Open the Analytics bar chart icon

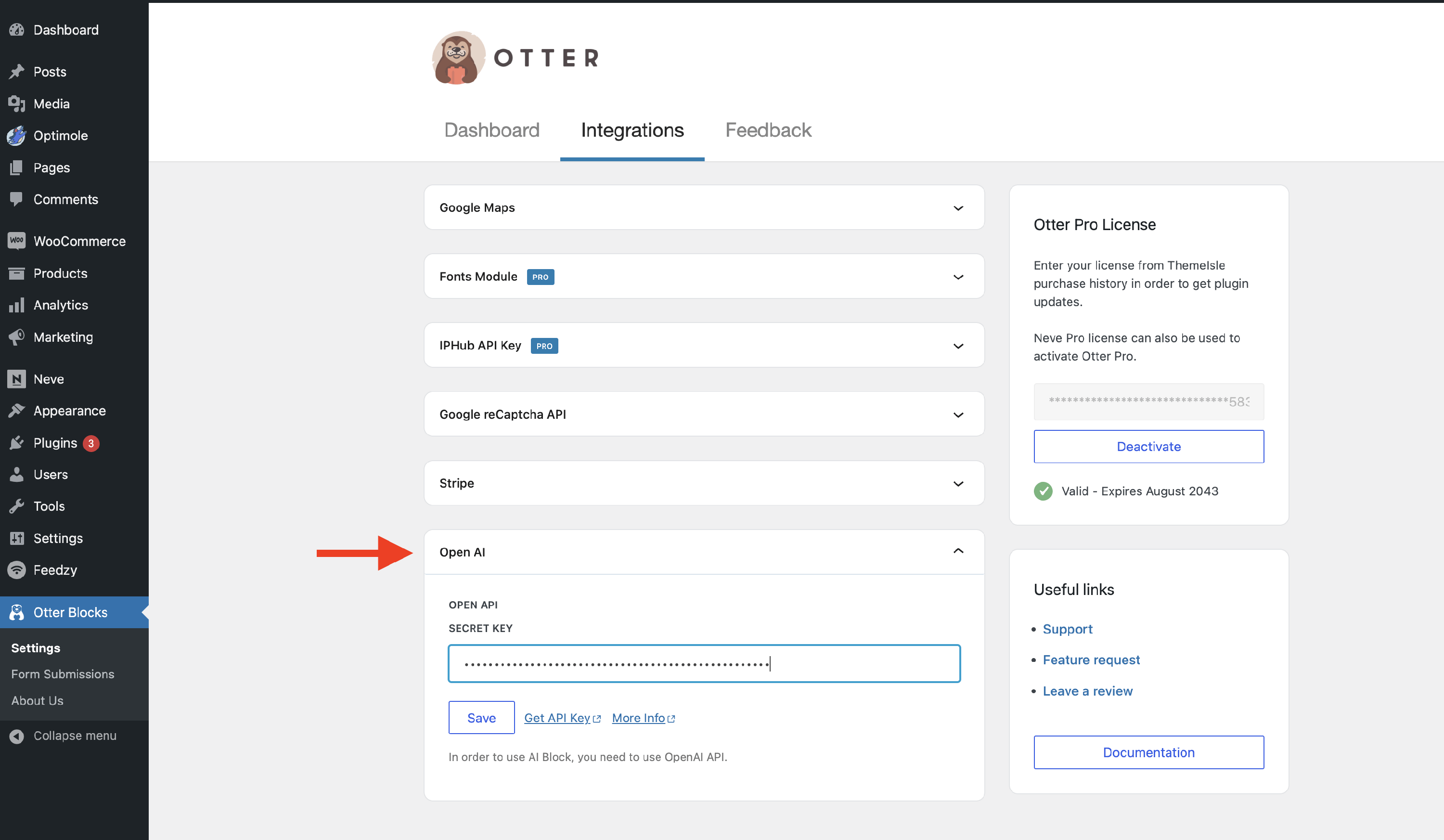click(17, 305)
